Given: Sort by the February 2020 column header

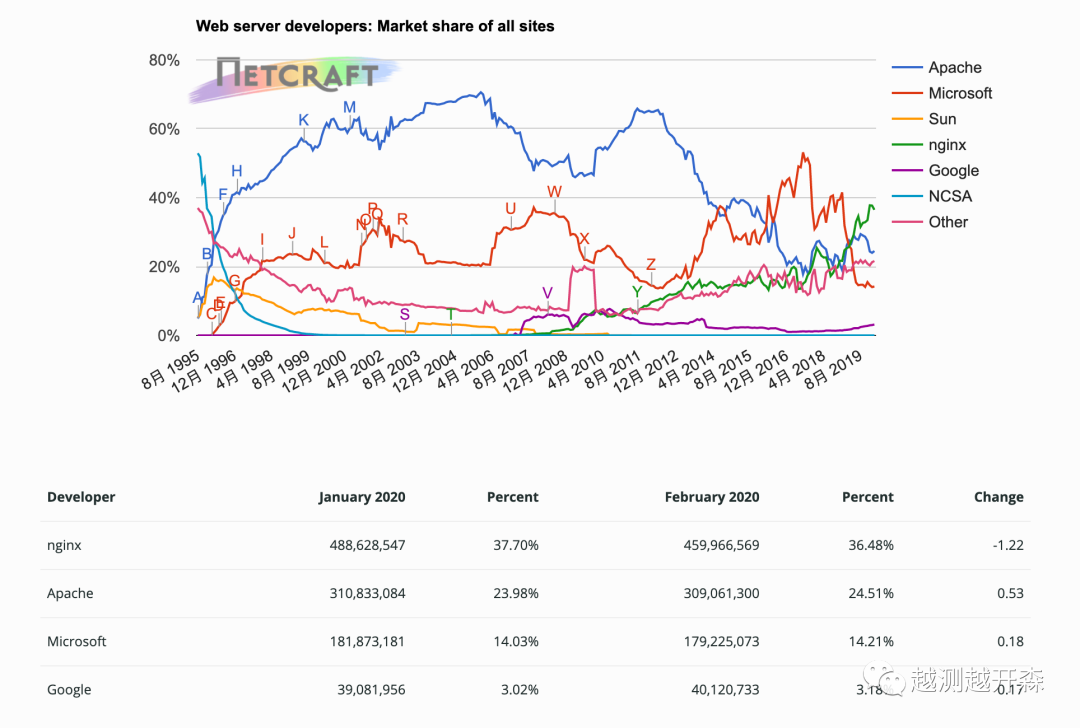Looking at the screenshot, I should coord(712,497).
